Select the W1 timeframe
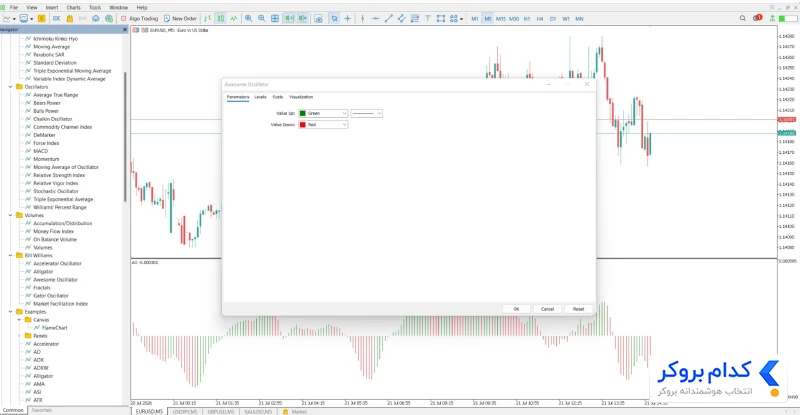 click(x=566, y=19)
